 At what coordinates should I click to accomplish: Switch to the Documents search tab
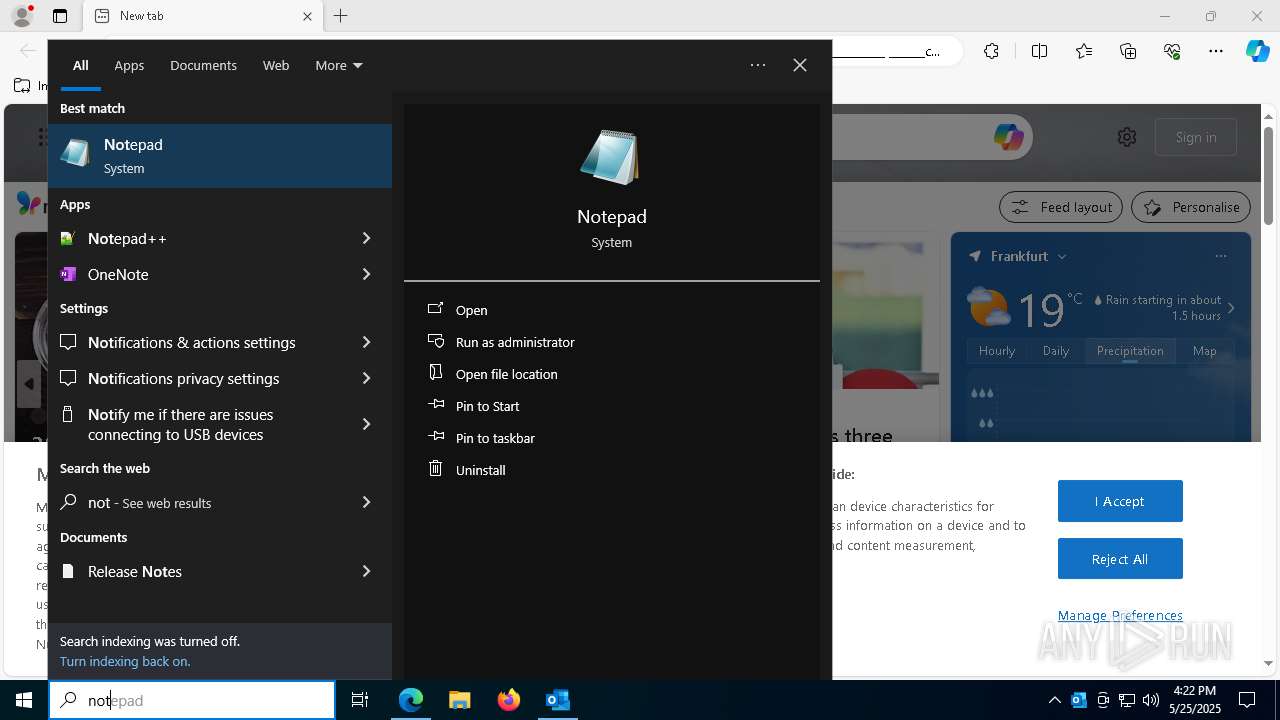tap(203, 65)
